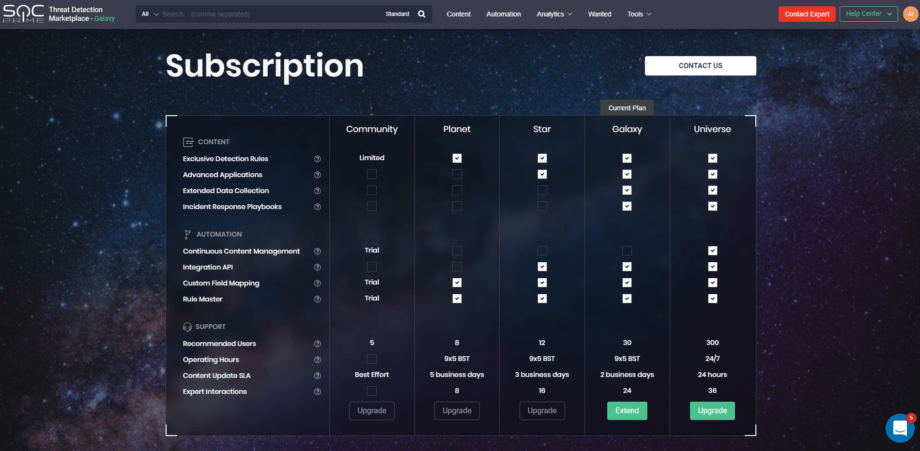Viewport: 920px width, 451px height.
Task: Click help icon beside Exclusive Detection Rules
Action: tap(317, 159)
